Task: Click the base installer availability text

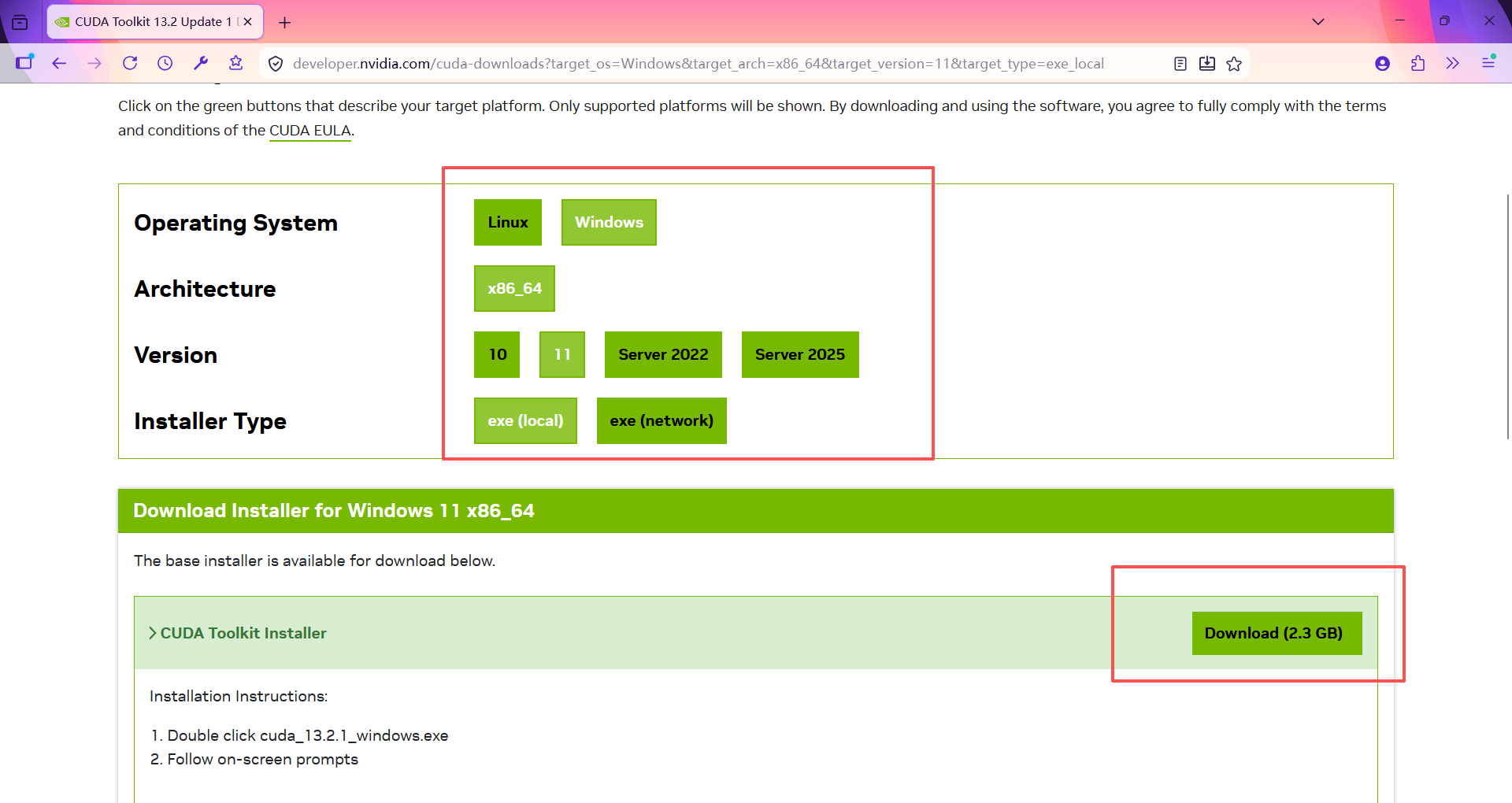Action: 314,561
